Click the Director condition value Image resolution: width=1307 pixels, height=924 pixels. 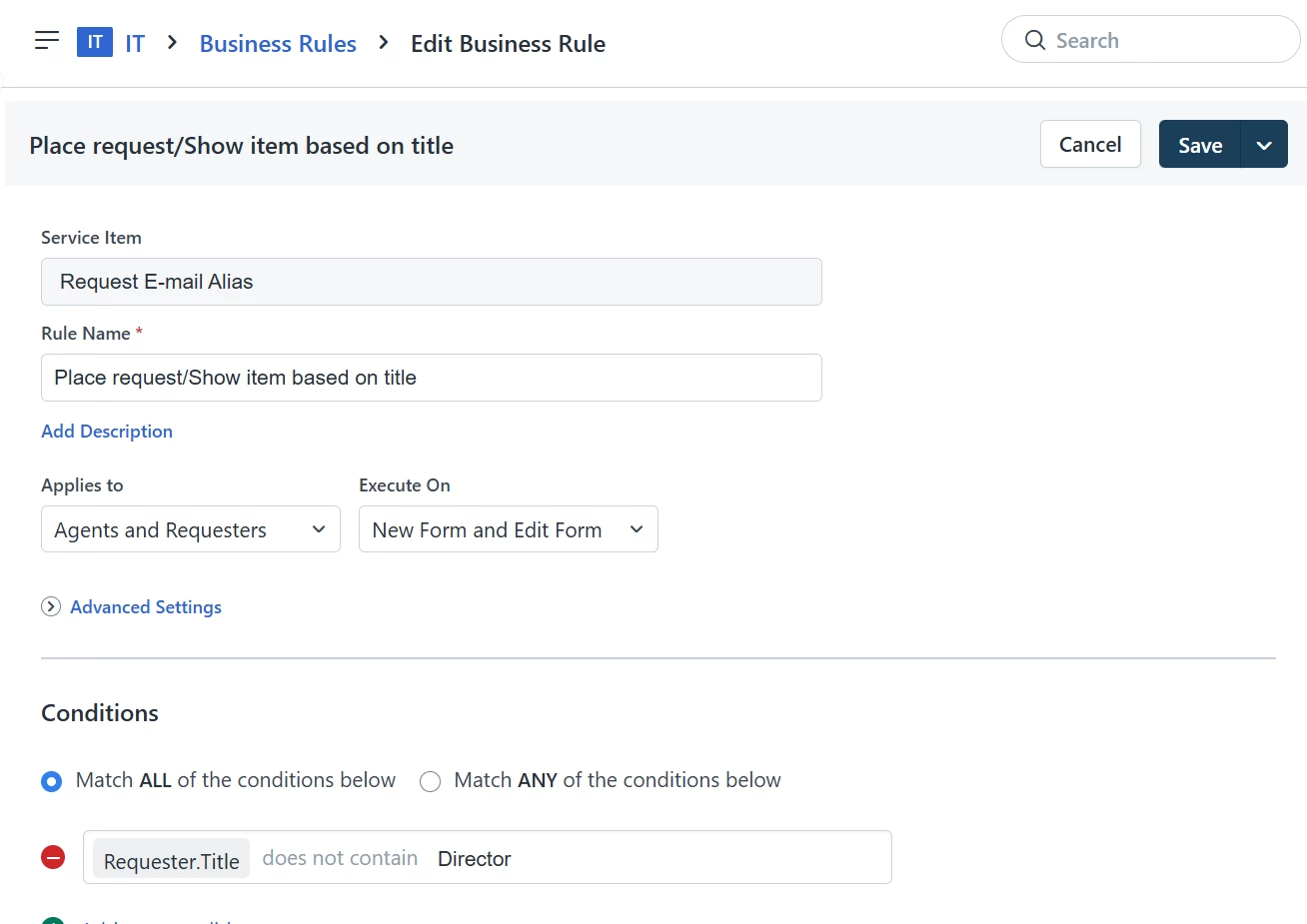[475, 859]
